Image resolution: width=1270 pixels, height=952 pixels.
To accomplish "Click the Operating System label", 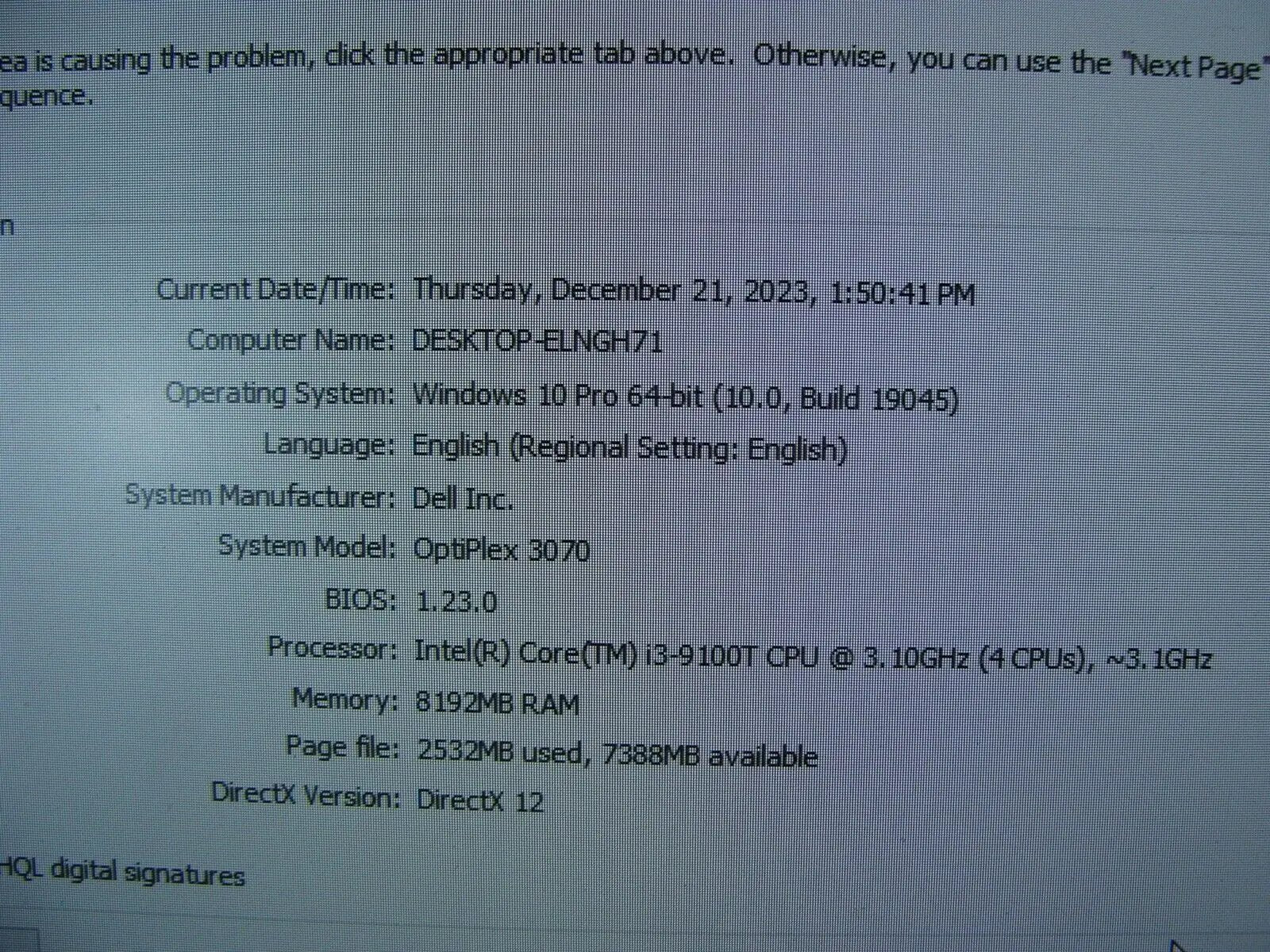I will (279, 394).
